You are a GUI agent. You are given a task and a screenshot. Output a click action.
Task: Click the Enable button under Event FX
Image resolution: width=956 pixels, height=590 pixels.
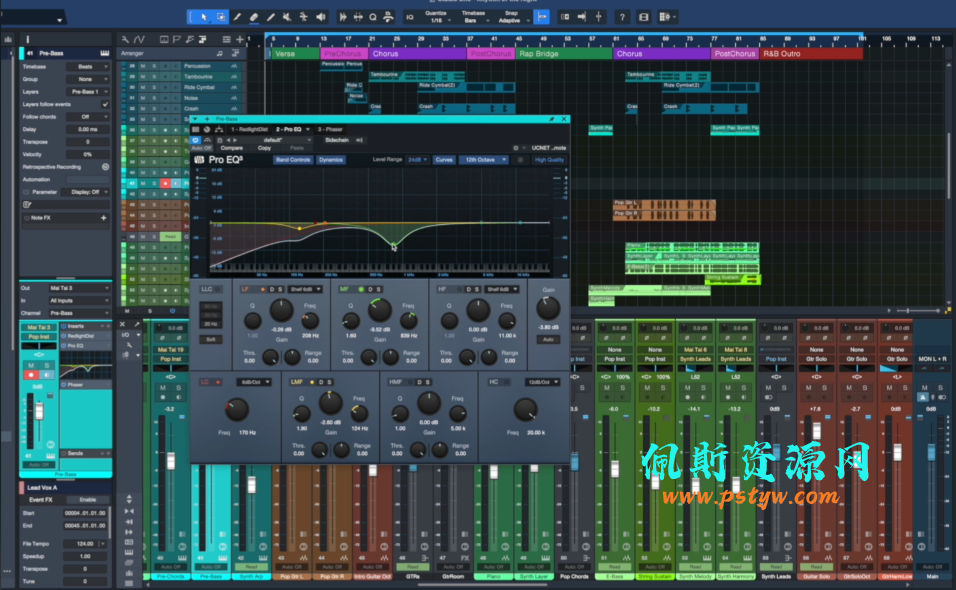pyautogui.click(x=88, y=500)
